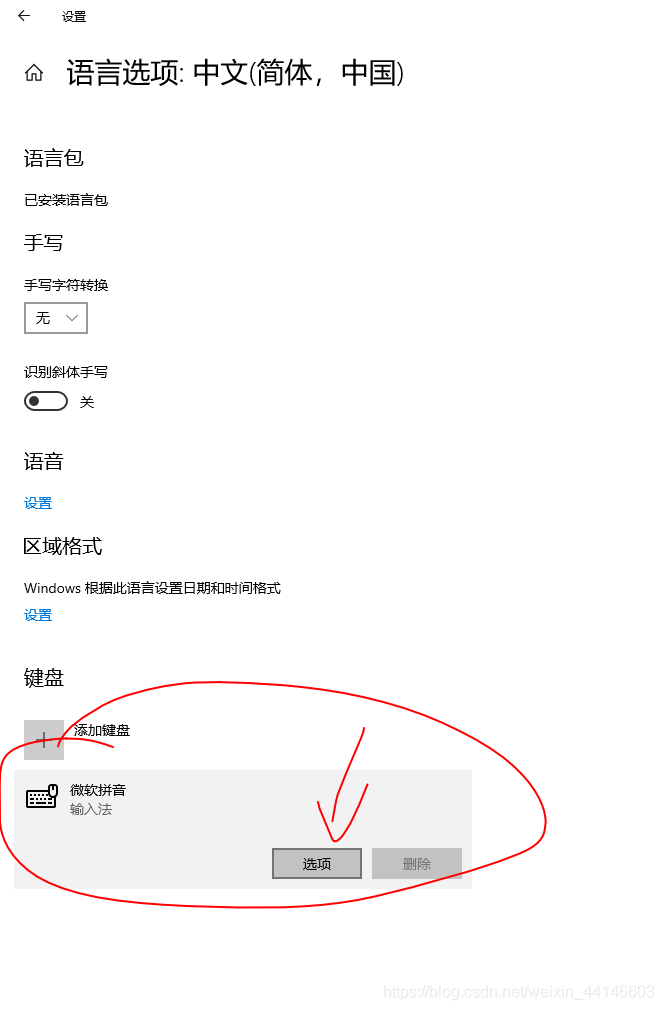The height and width of the screenshot is (1010, 664).
Task: Click the 删除 button for 微软拼音
Action: [x=417, y=863]
